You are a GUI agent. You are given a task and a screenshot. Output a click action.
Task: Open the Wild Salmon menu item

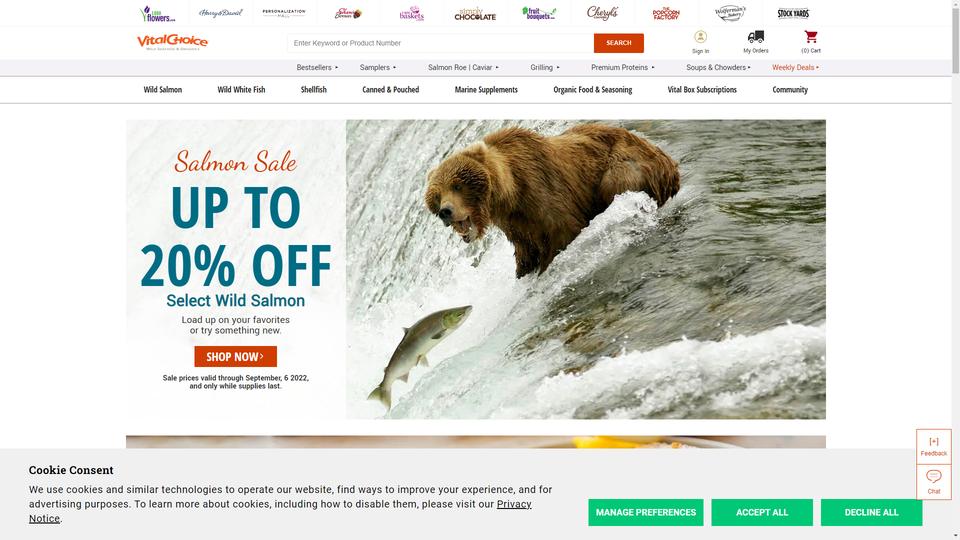[163, 89]
